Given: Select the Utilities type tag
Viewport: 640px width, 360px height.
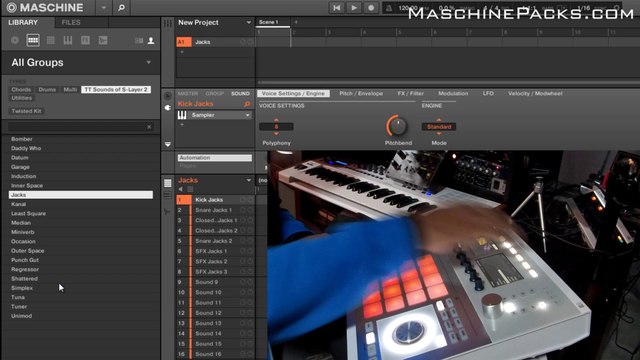Looking at the screenshot, I should pyautogui.click(x=22, y=98).
